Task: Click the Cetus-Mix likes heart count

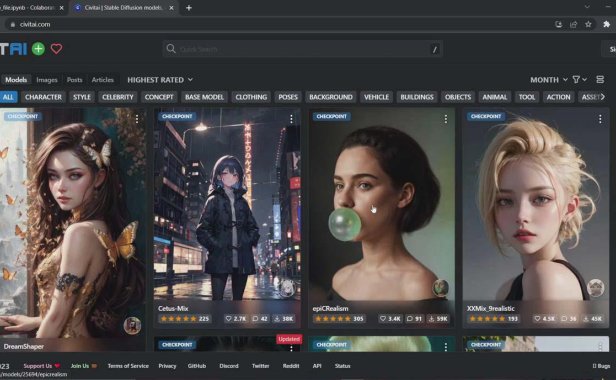Action: coord(236,319)
